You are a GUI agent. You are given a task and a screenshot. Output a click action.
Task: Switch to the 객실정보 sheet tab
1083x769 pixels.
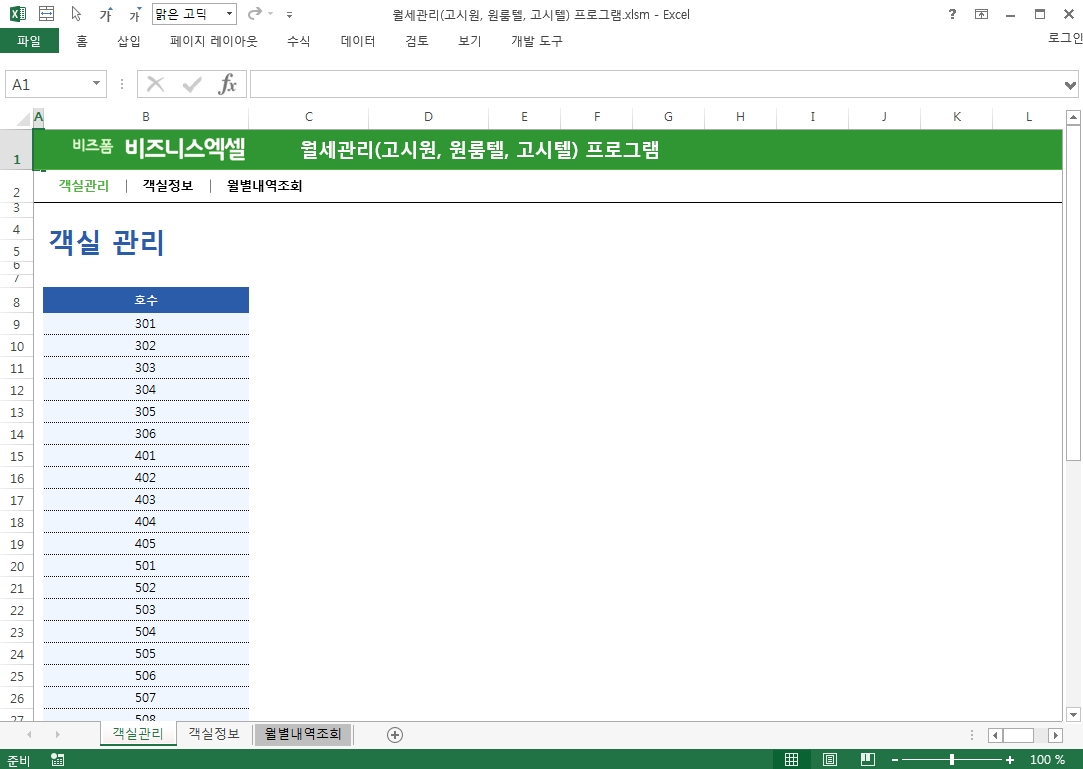click(214, 734)
